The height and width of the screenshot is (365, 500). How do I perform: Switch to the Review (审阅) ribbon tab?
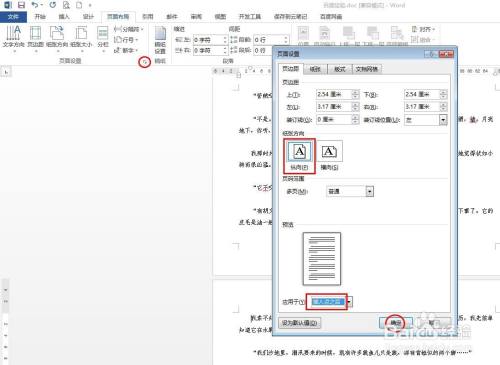[196, 17]
